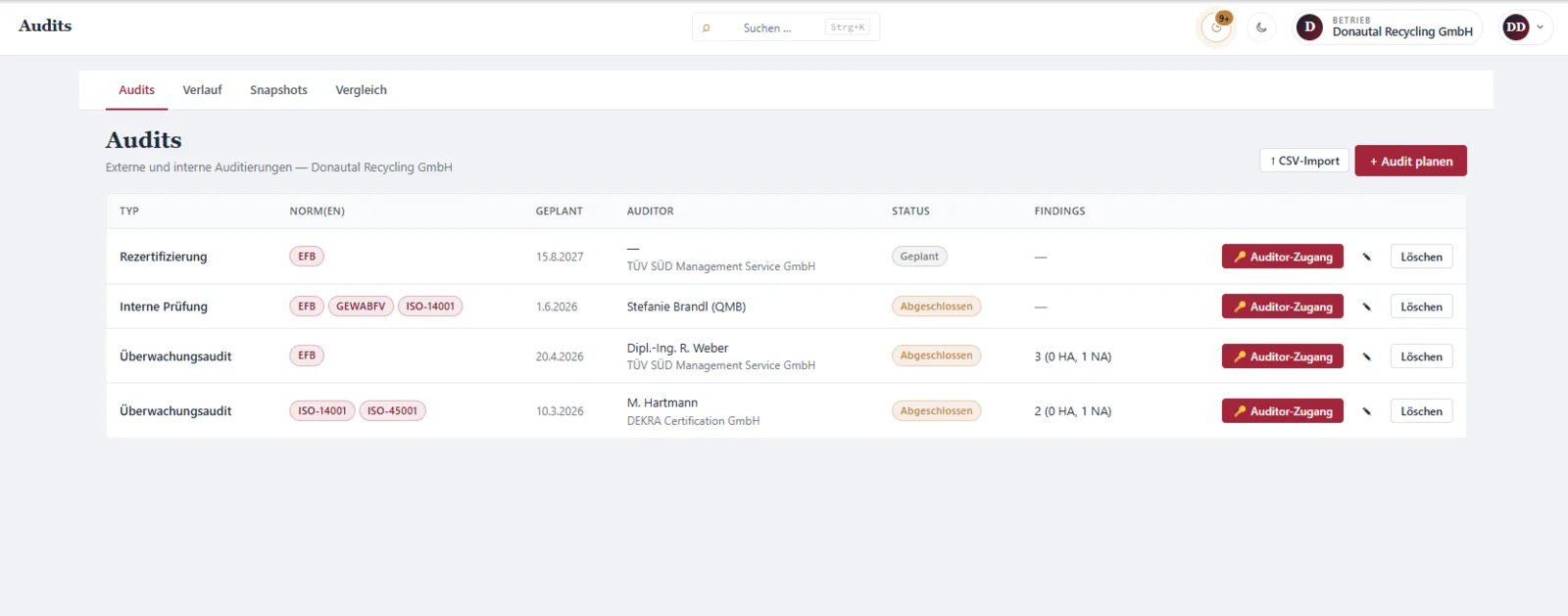Click the D company avatar for Donautal Recycling

[x=1309, y=27]
